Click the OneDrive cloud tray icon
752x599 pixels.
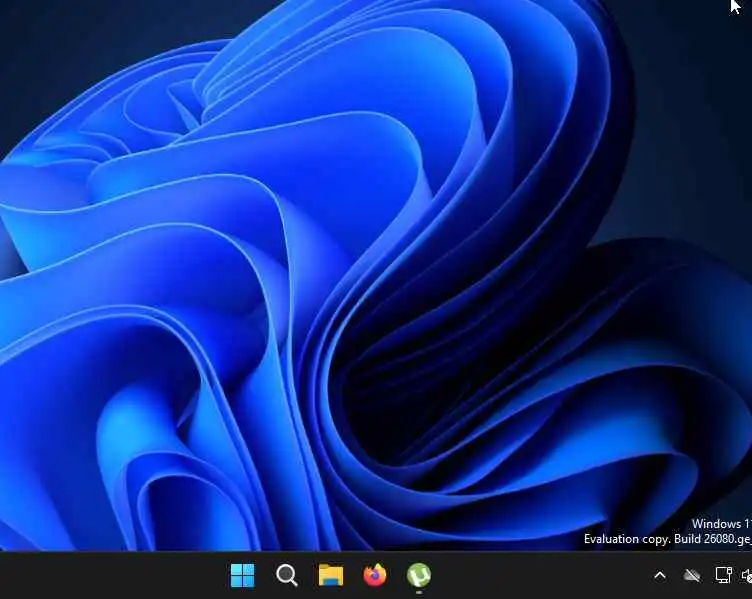pyautogui.click(x=692, y=575)
